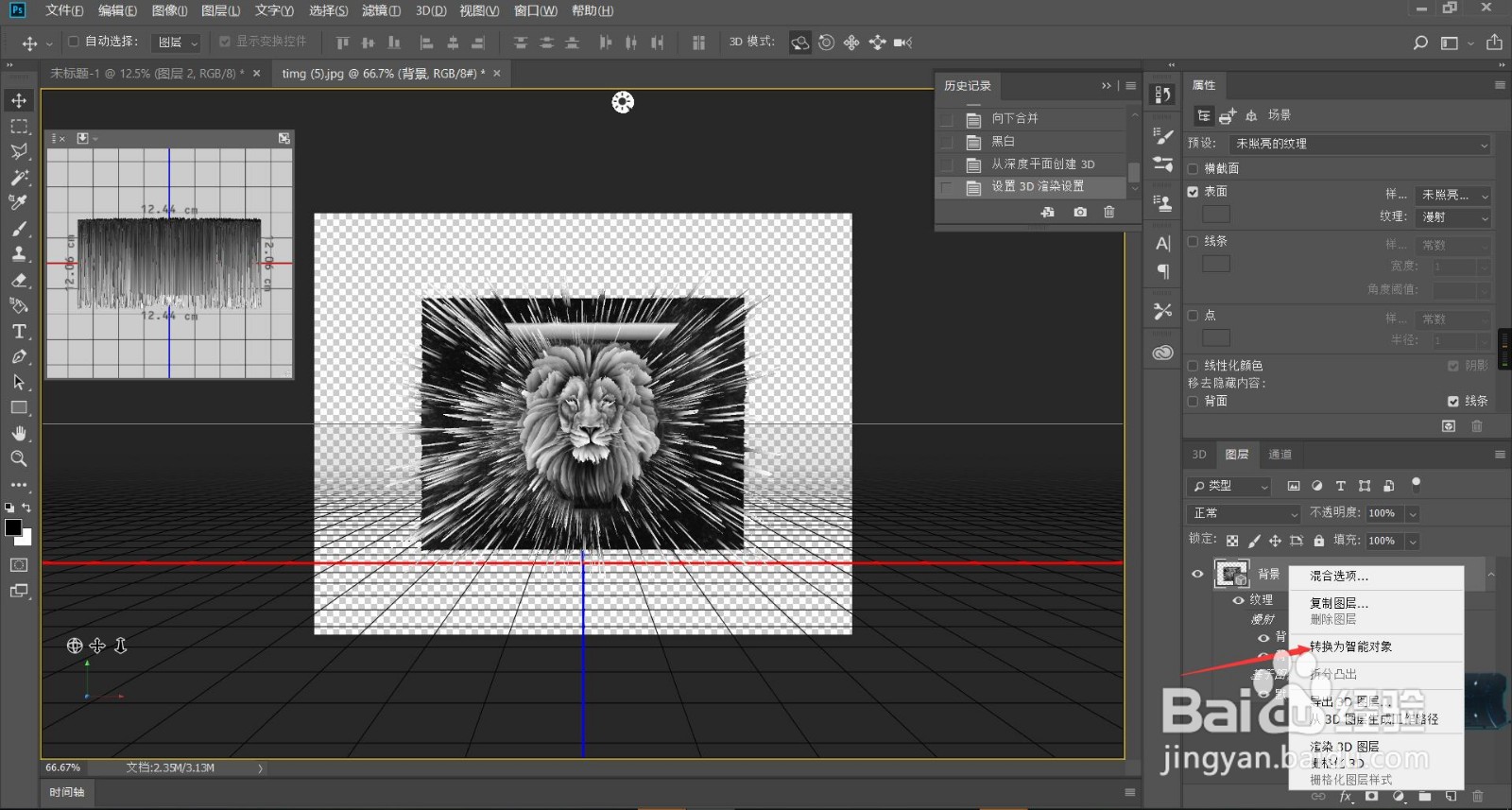
Task: Select the Paint Bucket tool
Action: 19,305
